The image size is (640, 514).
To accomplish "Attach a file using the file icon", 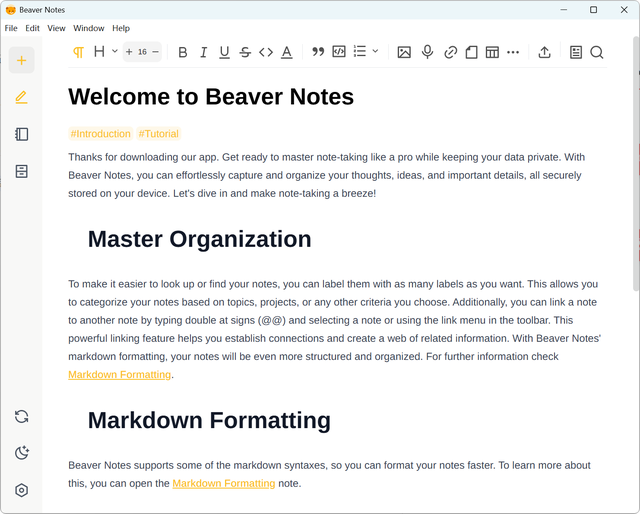I will pyautogui.click(x=471, y=52).
